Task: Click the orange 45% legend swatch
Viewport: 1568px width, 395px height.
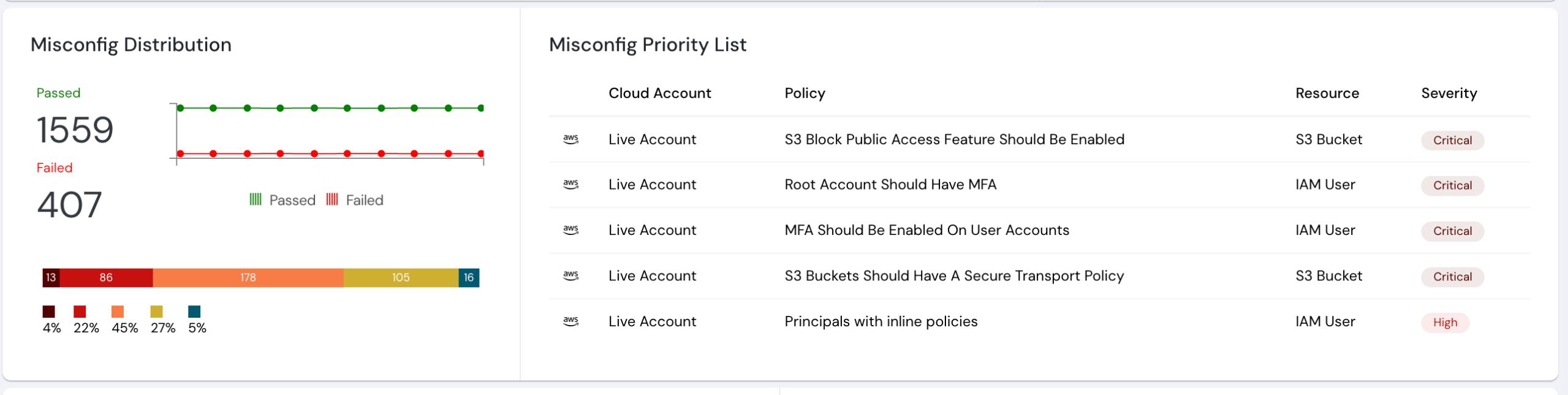Action: (118, 312)
